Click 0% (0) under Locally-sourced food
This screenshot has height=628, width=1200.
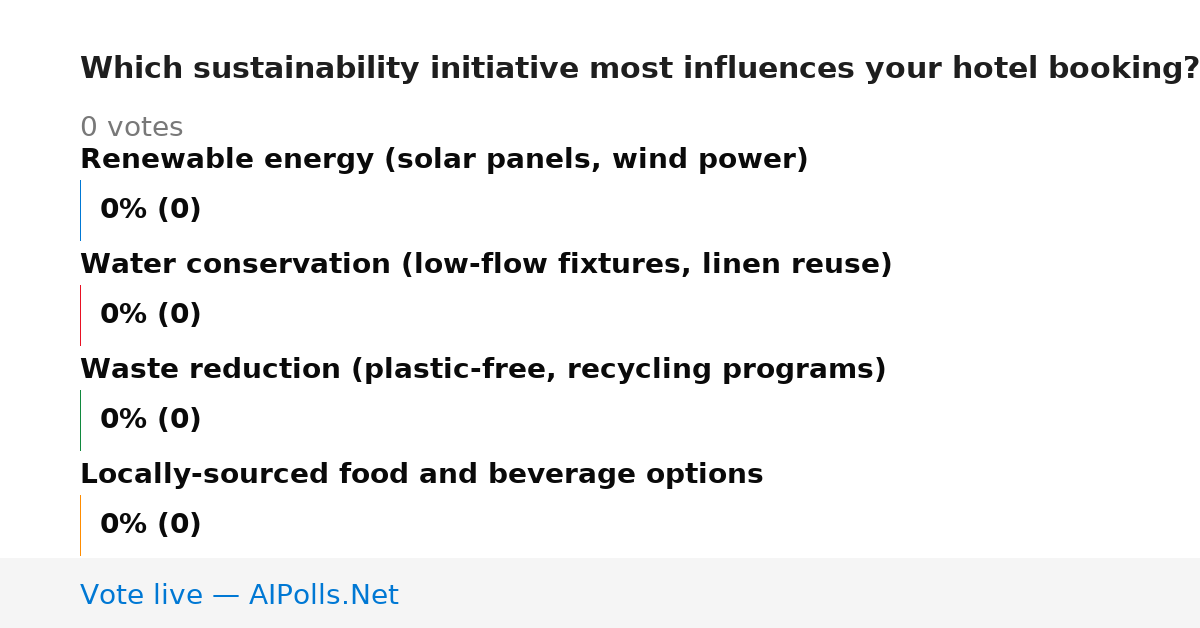click(x=150, y=525)
